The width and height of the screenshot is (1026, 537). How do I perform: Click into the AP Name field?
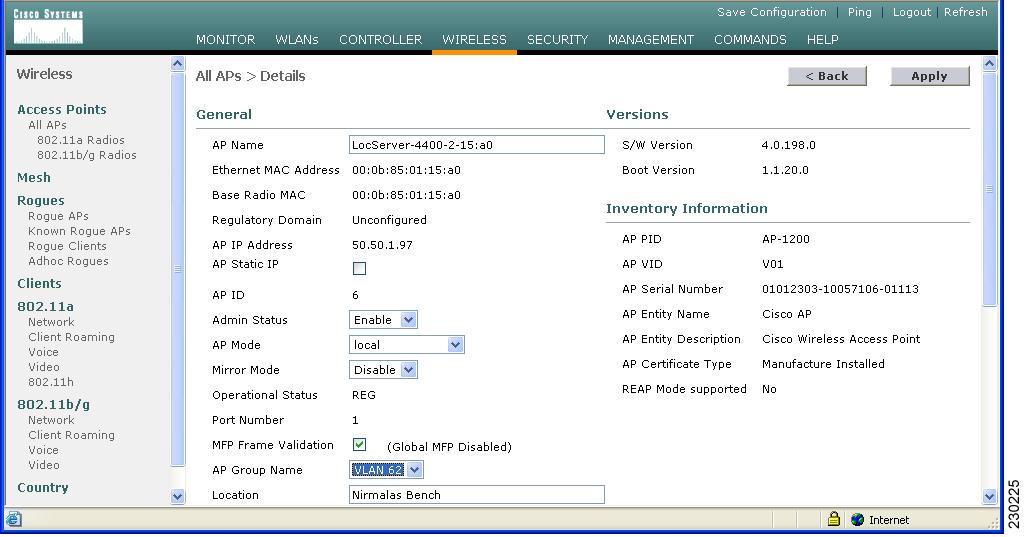(x=476, y=145)
